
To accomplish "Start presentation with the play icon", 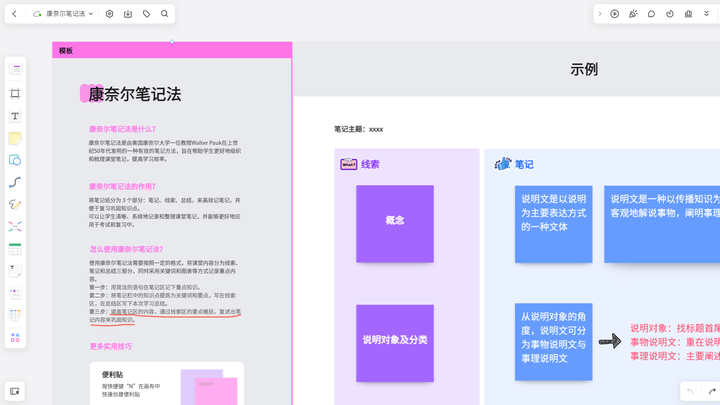I will click(x=614, y=14).
